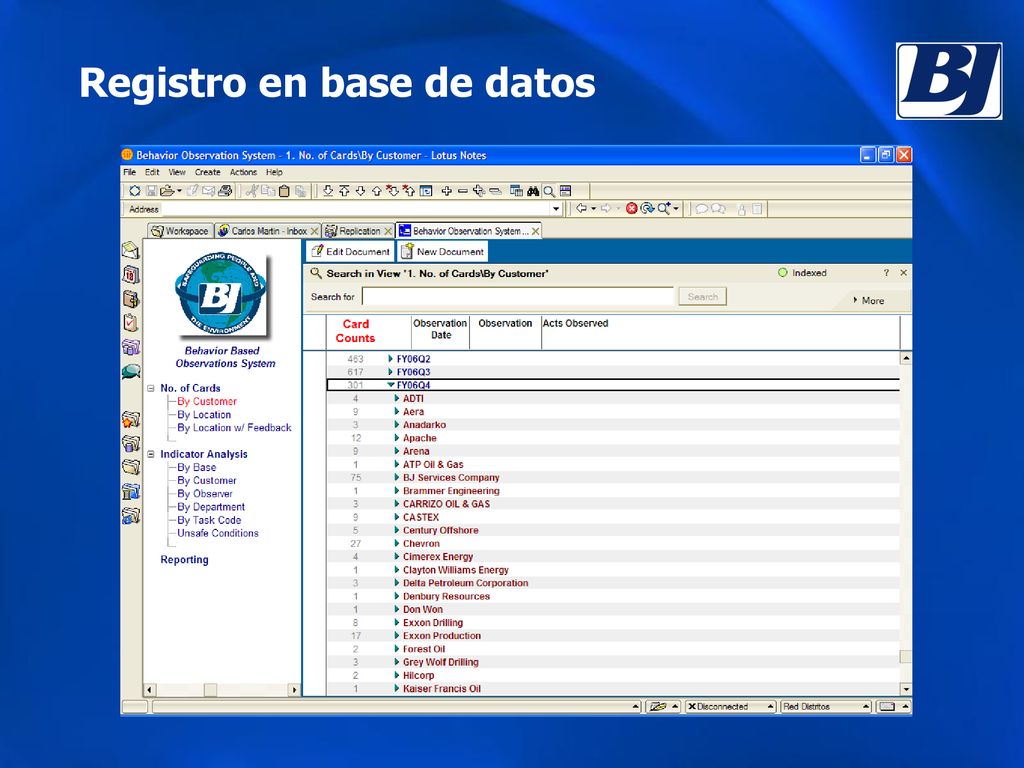Viewport: 1024px width, 768px height.
Task: Switch to Carlos Martin - Inbox tab
Action: (x=268, y=231)
